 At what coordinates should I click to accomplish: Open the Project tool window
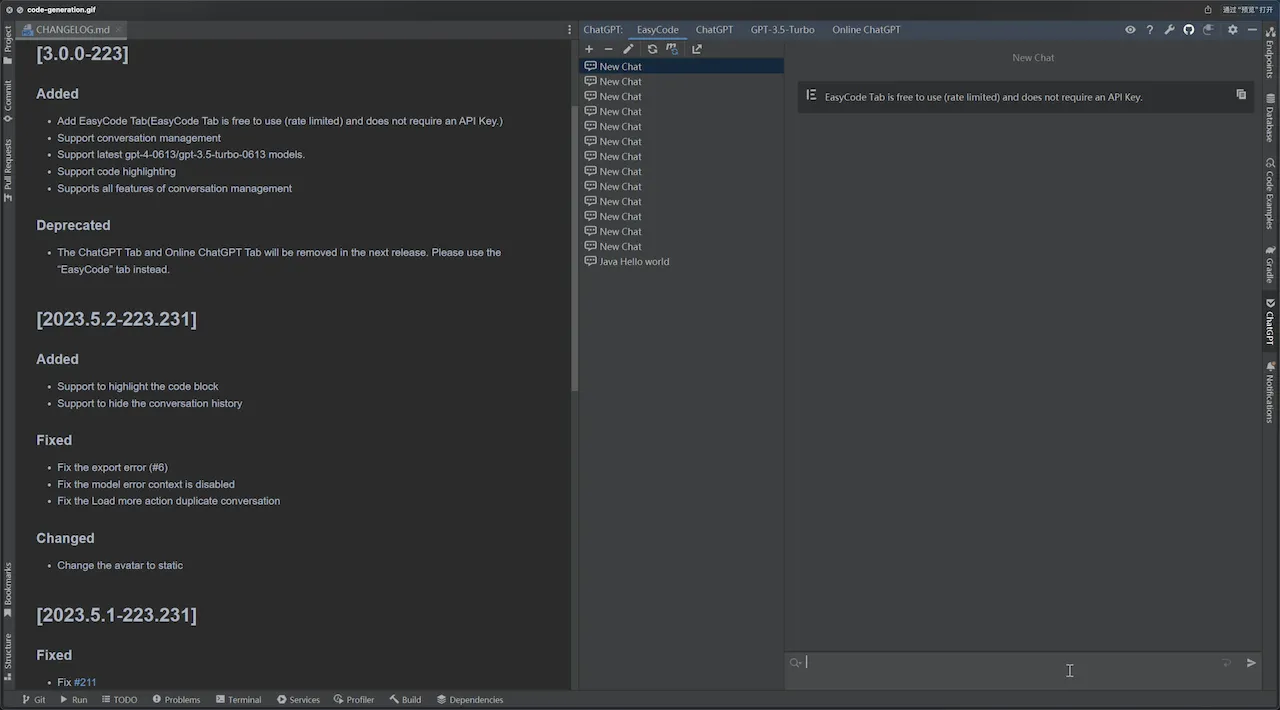pyautogui.click(x=8, y=46)
